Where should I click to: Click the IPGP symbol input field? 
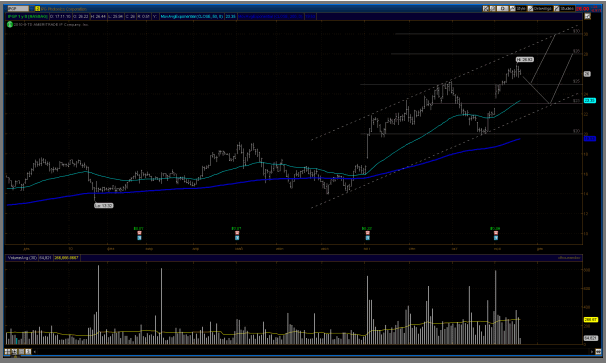pos(18,9)
